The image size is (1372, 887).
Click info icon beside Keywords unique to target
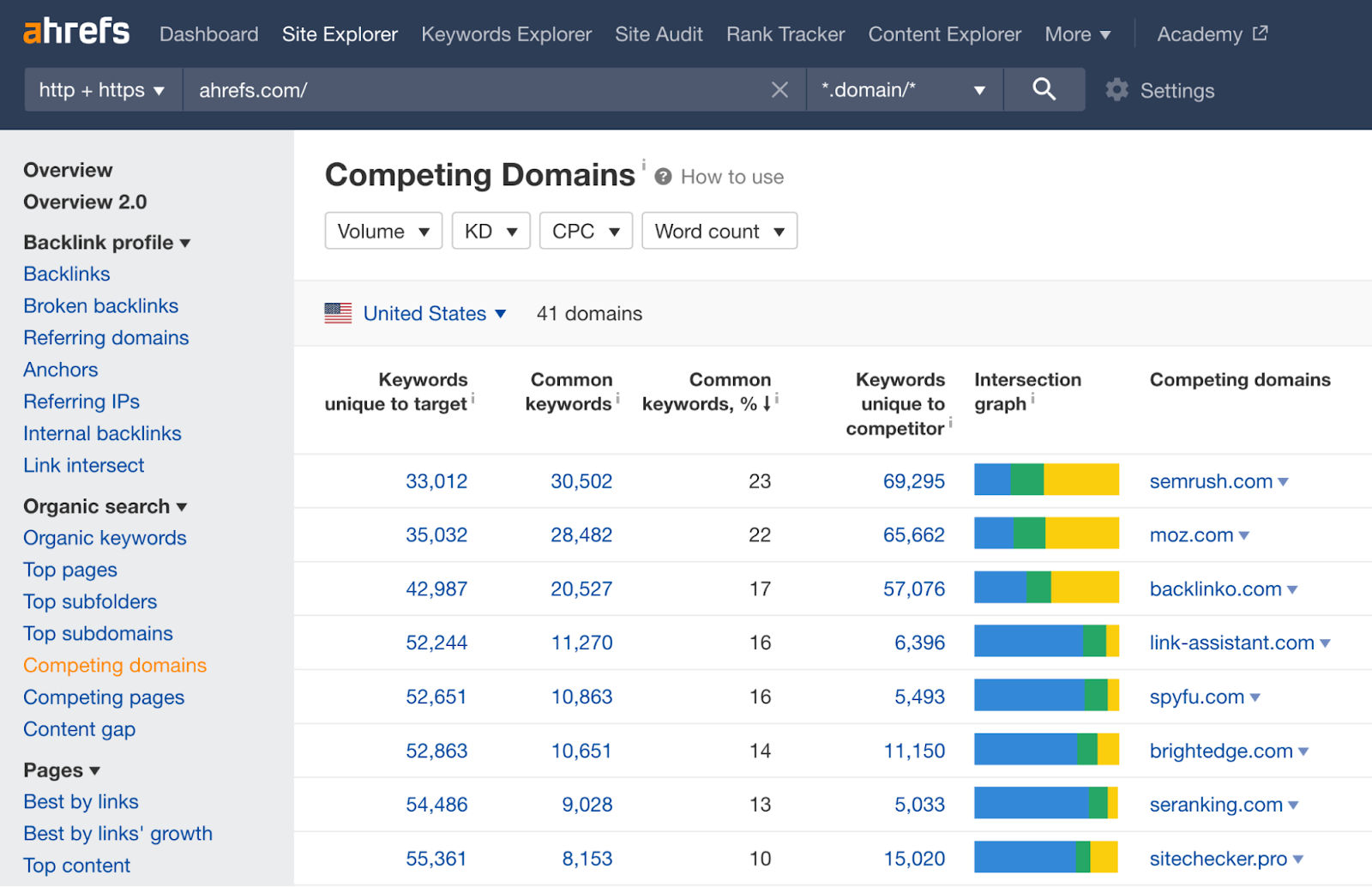472,398
